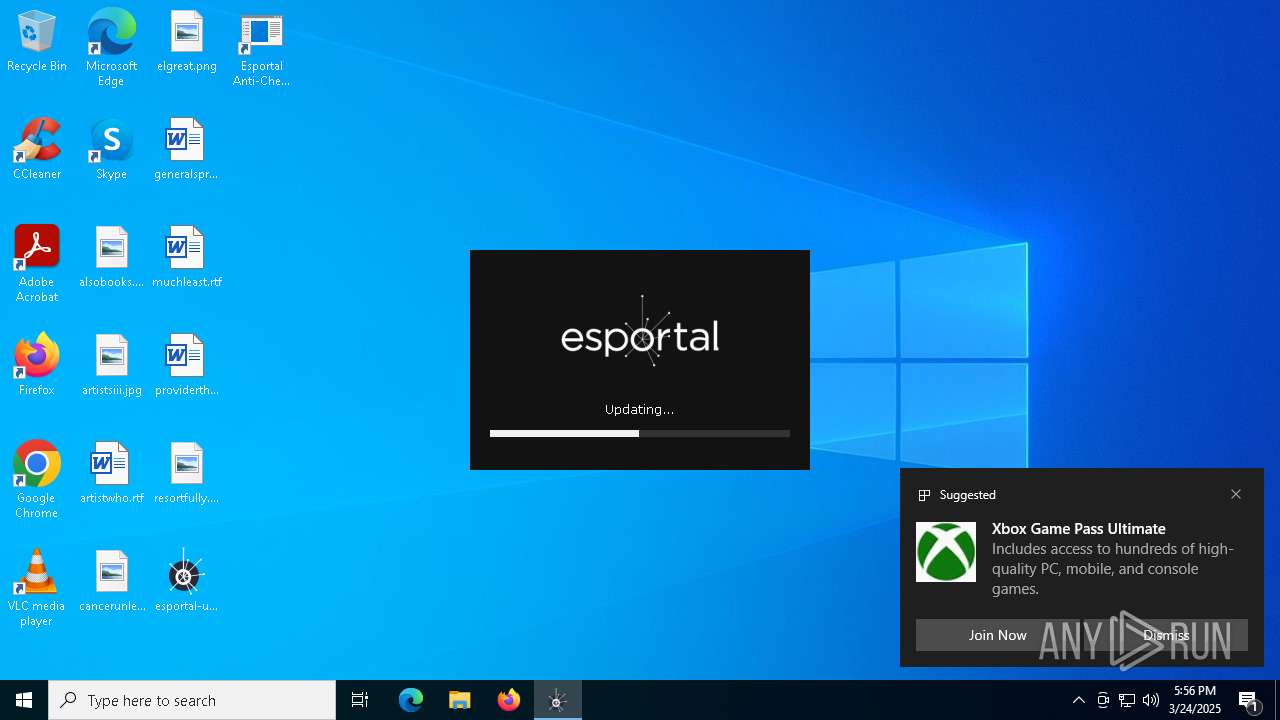
Task: Launch Microsoft Edge from the taskbar
Action: (411, 700)
